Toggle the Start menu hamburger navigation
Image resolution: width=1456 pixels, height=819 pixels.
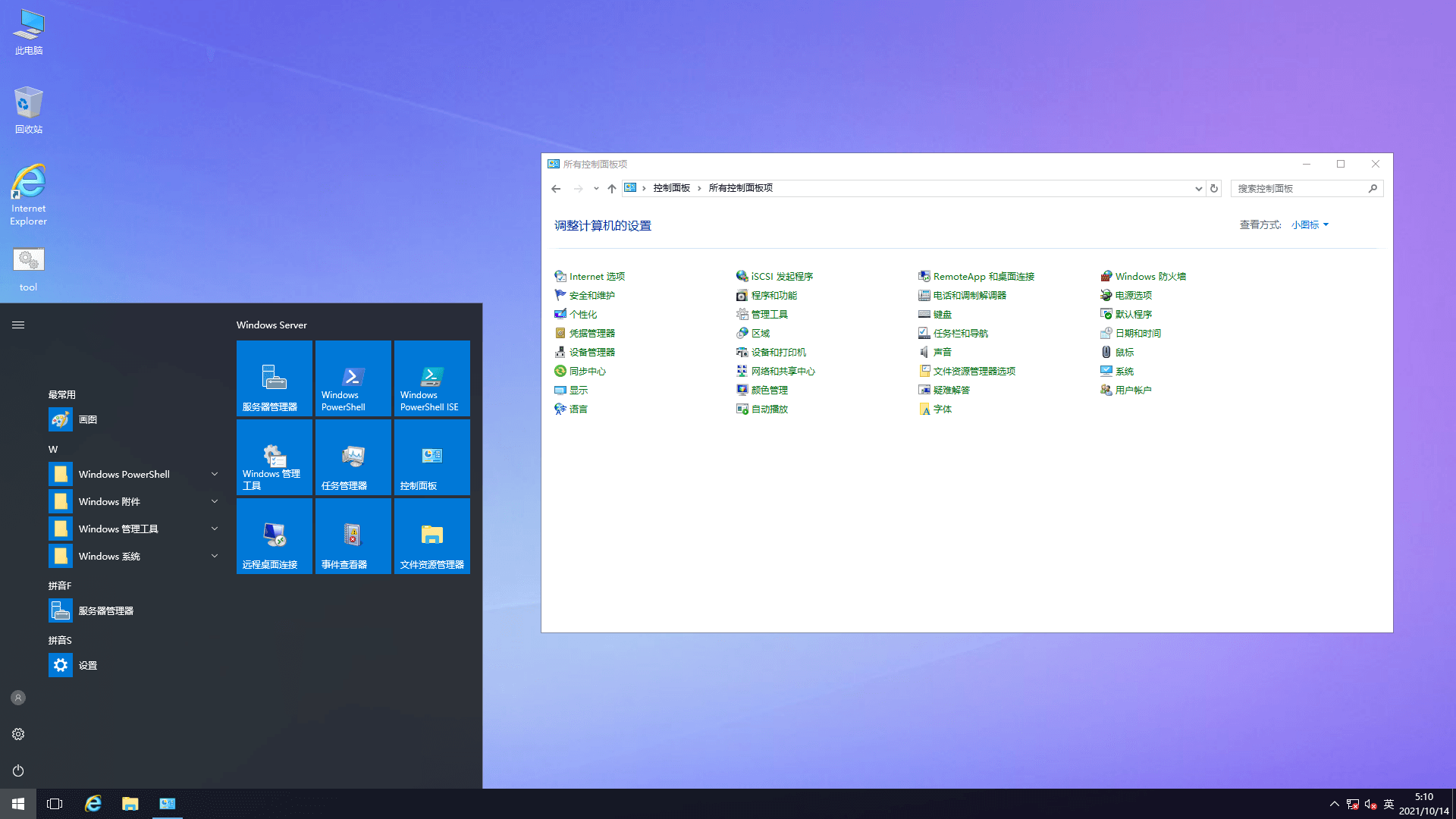(18, 325)
